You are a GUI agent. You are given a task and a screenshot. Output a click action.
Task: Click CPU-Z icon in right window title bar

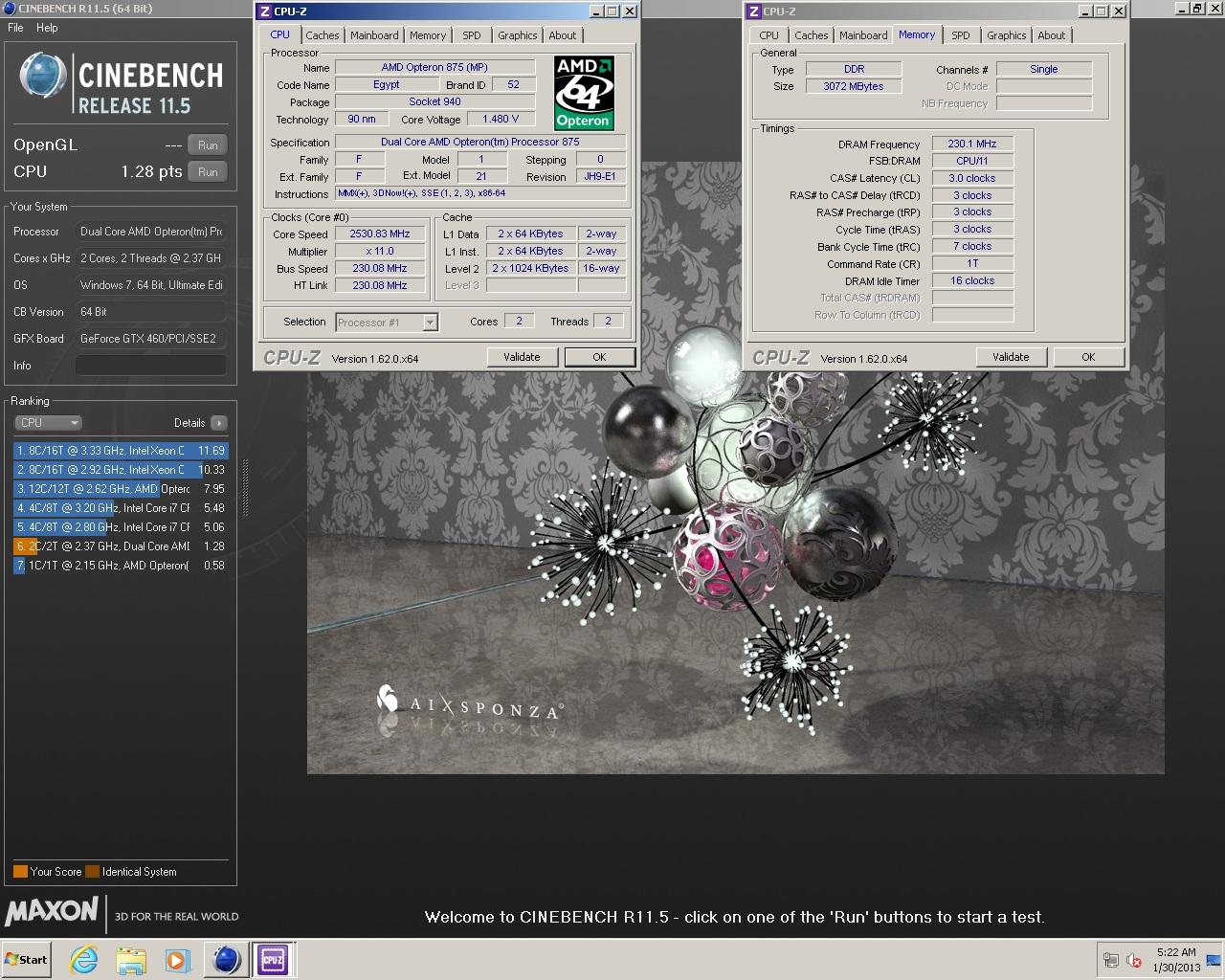[754, 11]
